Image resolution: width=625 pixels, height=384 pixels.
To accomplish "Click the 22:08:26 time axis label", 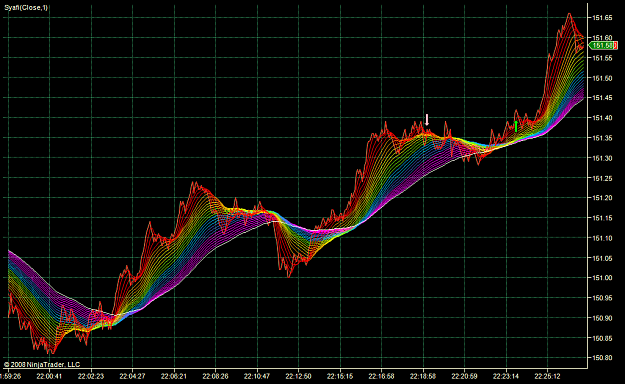I will point(215,376).
